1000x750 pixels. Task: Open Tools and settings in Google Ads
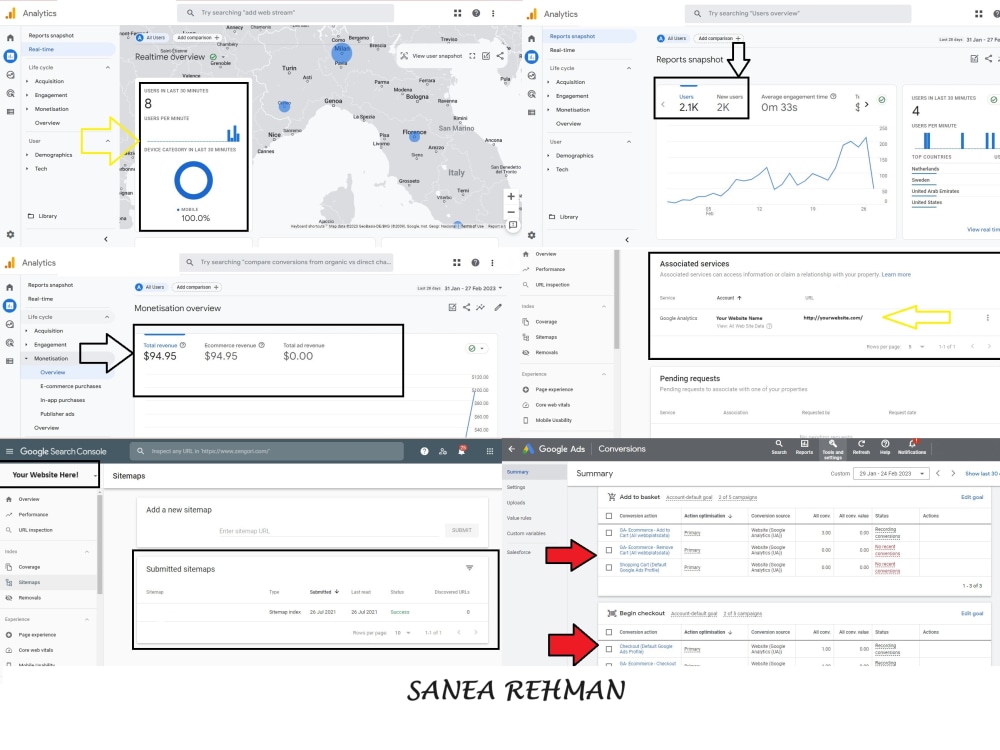tap(832, 450)
